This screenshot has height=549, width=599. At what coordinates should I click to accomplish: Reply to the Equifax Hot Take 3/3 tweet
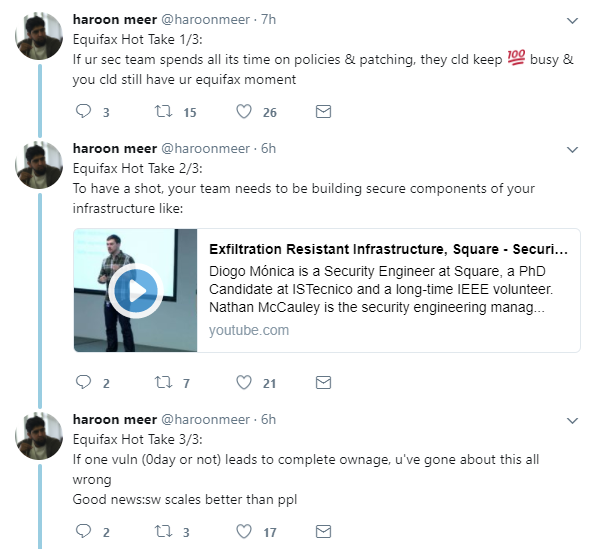pyautogui.click(x=83, y=531)
